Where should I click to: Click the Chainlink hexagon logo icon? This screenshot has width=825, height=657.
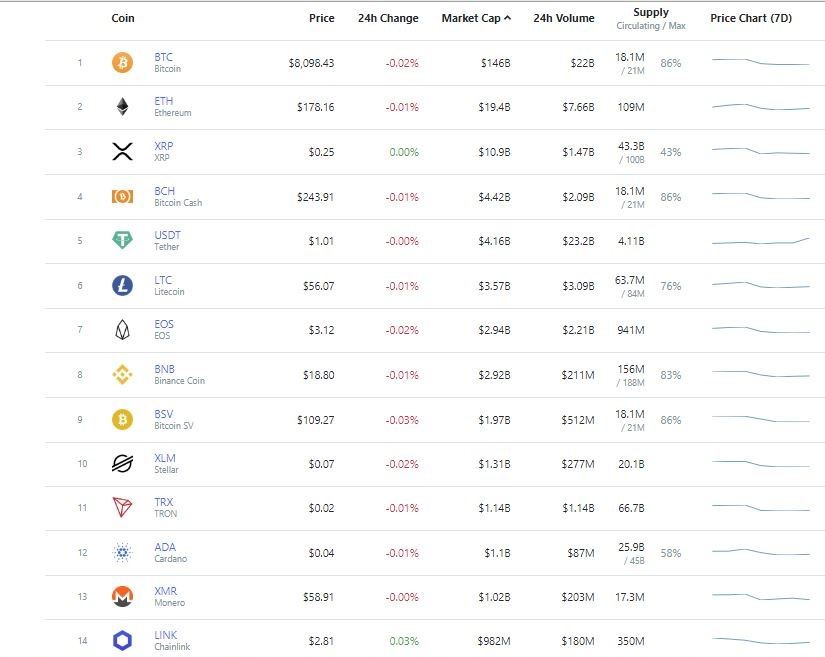pos(121,641)
